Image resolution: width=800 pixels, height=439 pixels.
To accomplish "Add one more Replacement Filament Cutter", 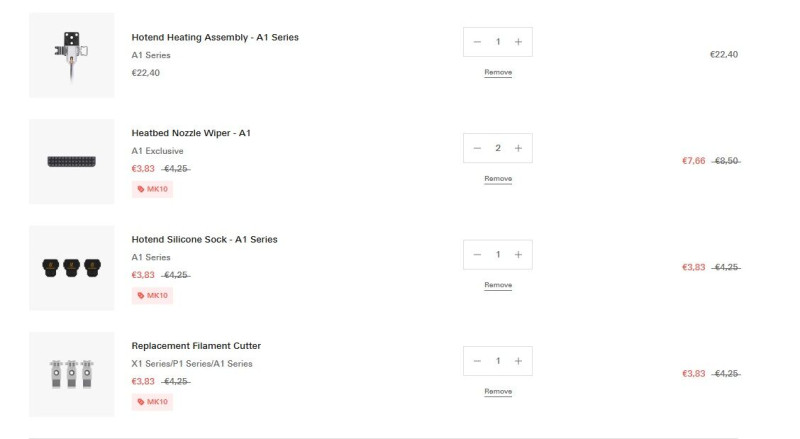I will point(518,361).
